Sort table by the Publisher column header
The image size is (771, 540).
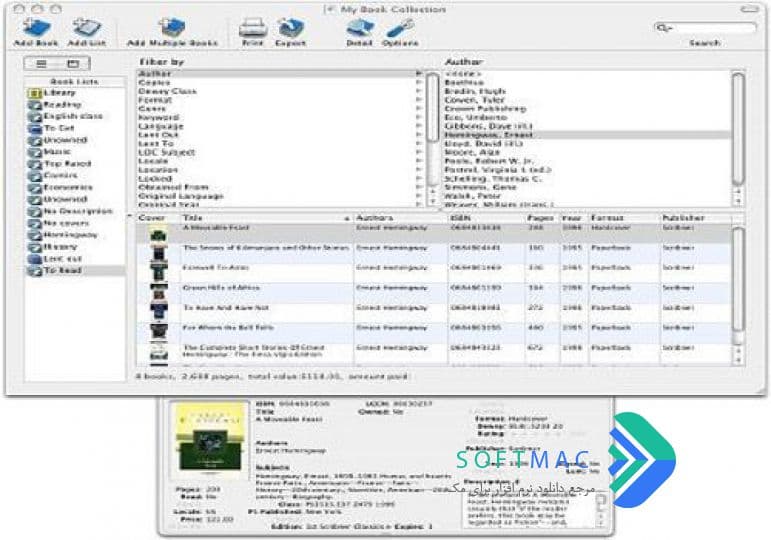696,217
